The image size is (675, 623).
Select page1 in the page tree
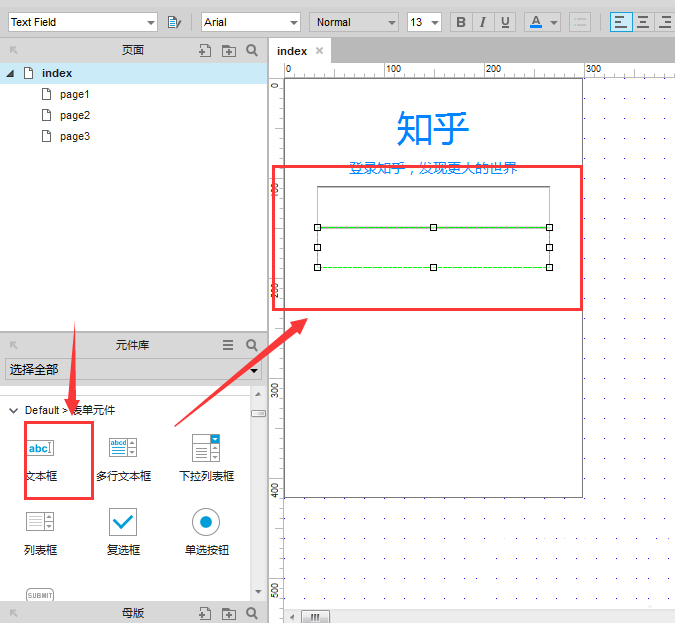[x=74, y=94]
